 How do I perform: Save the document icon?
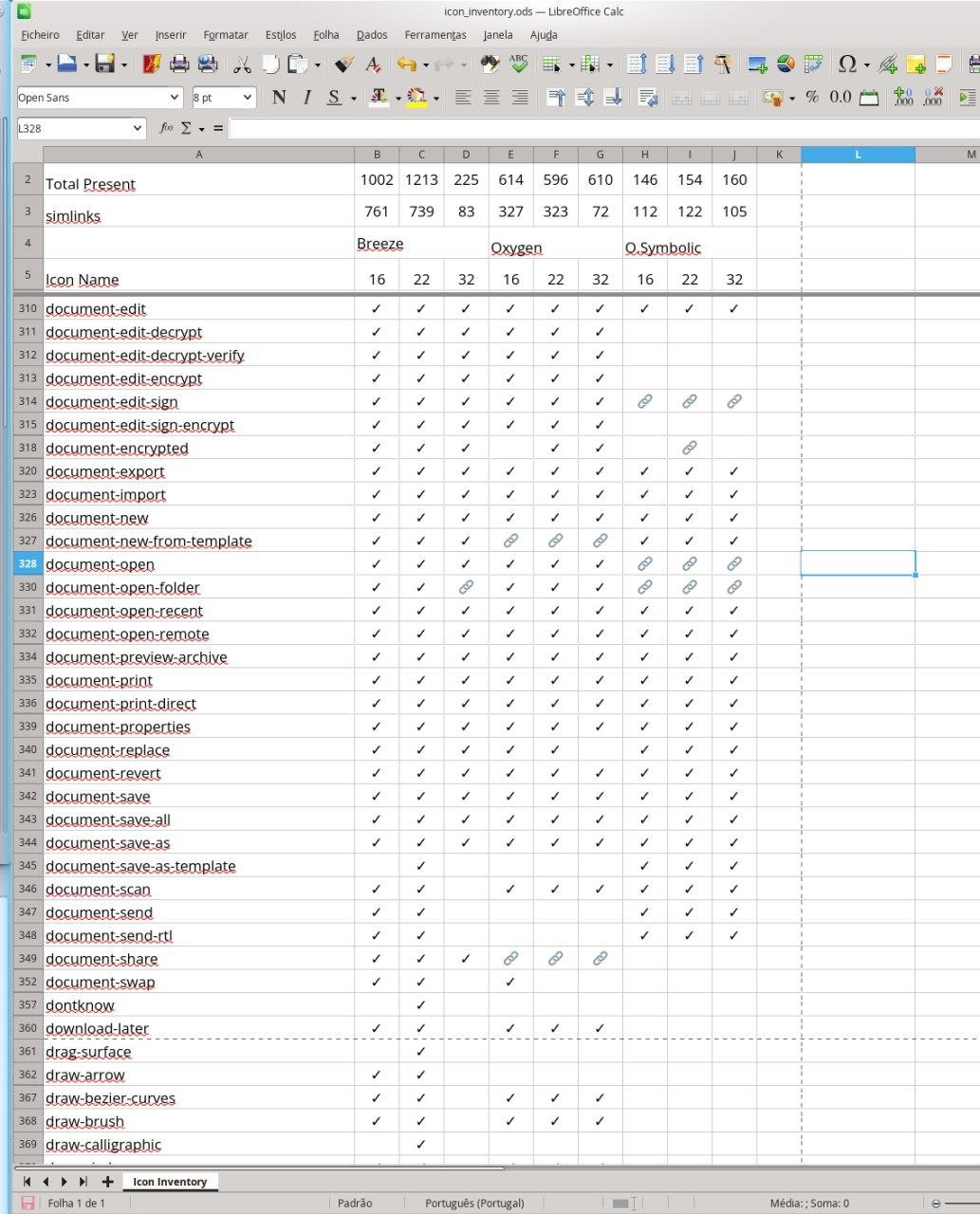click(104, 64)
